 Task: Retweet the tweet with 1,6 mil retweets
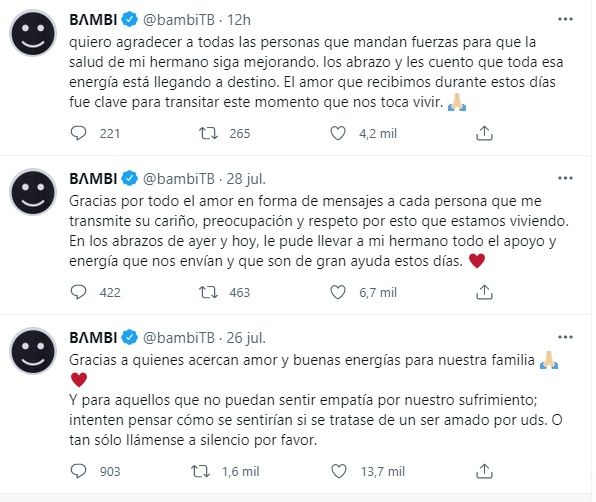(x=200, y=471)
